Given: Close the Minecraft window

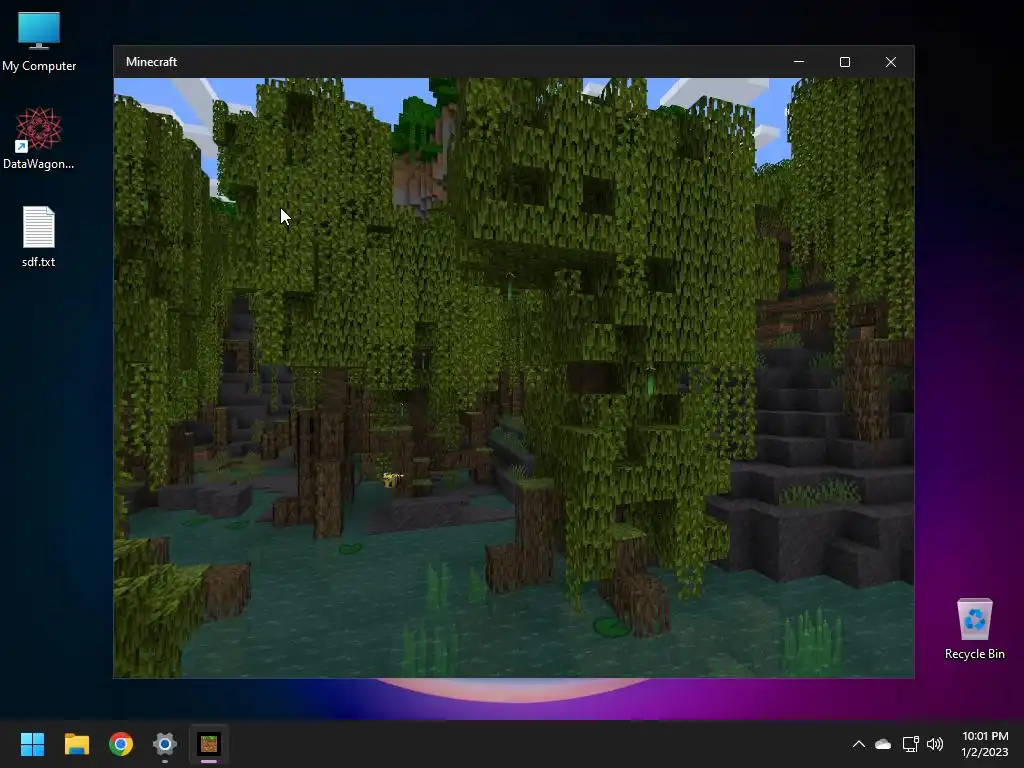Looking at the screenshot, I should 891,61.
